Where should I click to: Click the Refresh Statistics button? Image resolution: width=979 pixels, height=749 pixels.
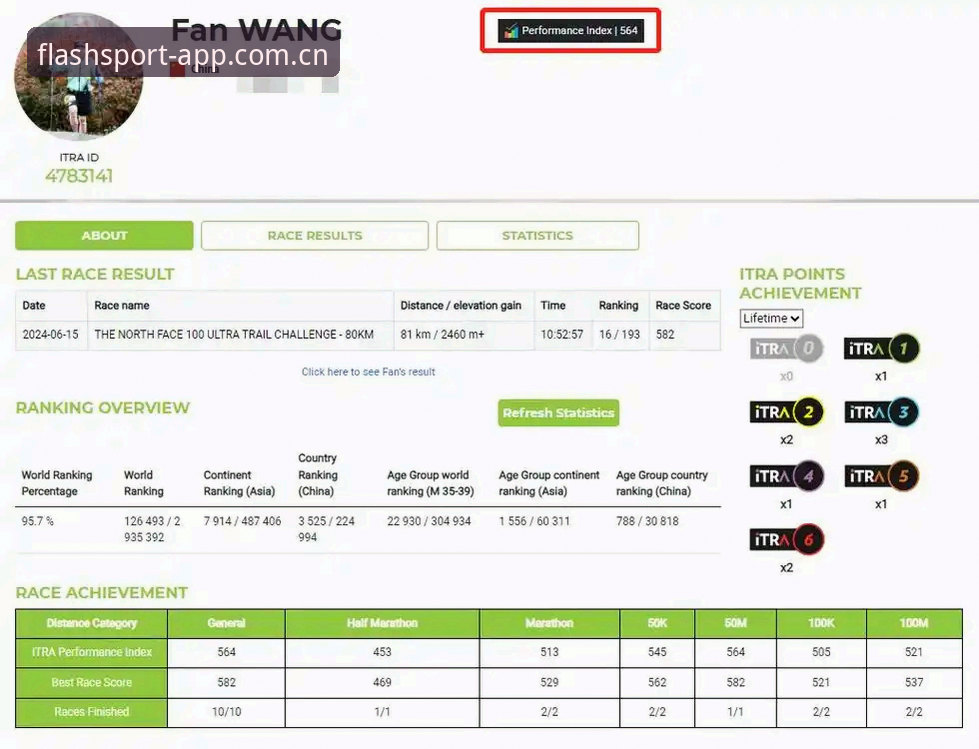click(559, 413)
